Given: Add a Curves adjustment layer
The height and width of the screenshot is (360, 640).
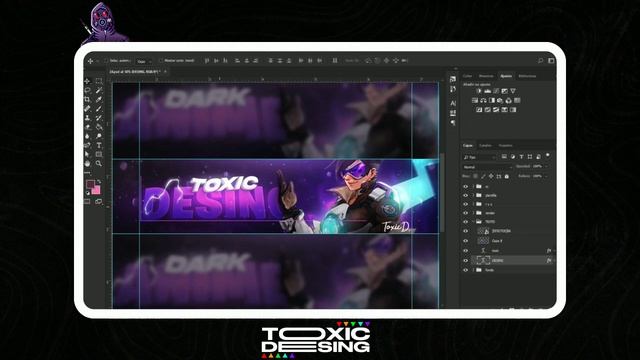Looking at the screenshot, I should click(496, 91).
